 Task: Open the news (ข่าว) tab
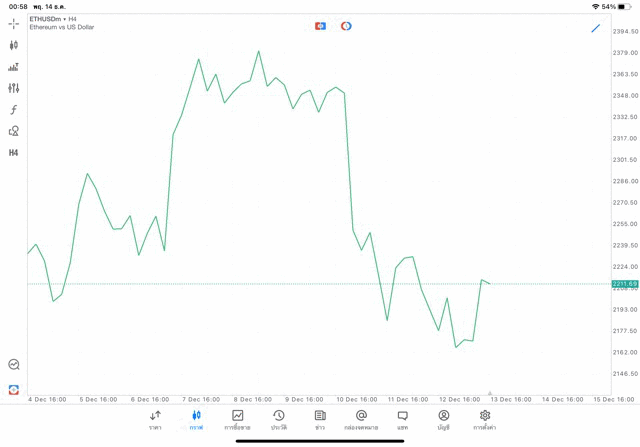pos(320,420)
